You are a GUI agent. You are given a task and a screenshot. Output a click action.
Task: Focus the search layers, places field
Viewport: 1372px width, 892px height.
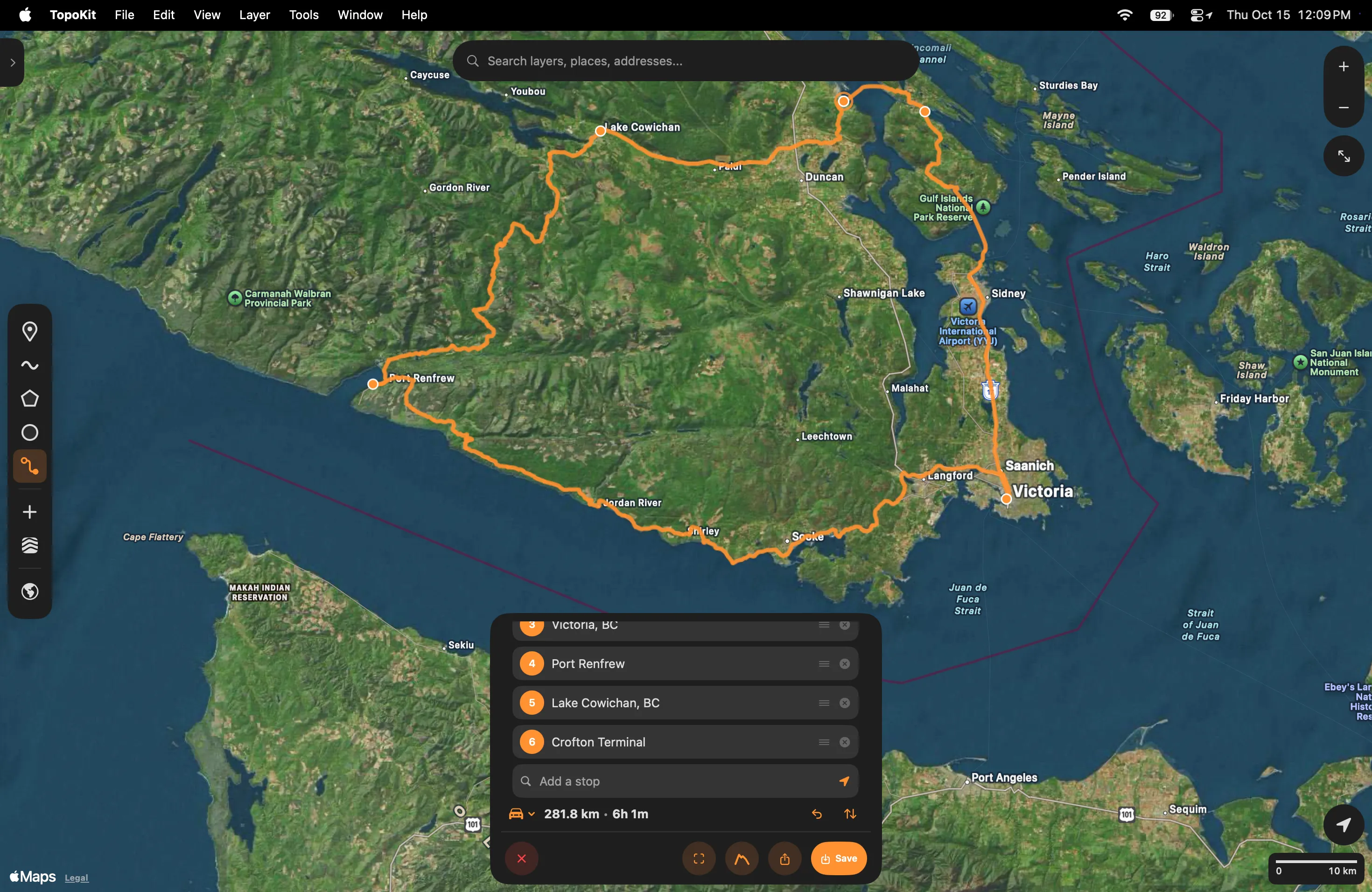tap(686, 61)
